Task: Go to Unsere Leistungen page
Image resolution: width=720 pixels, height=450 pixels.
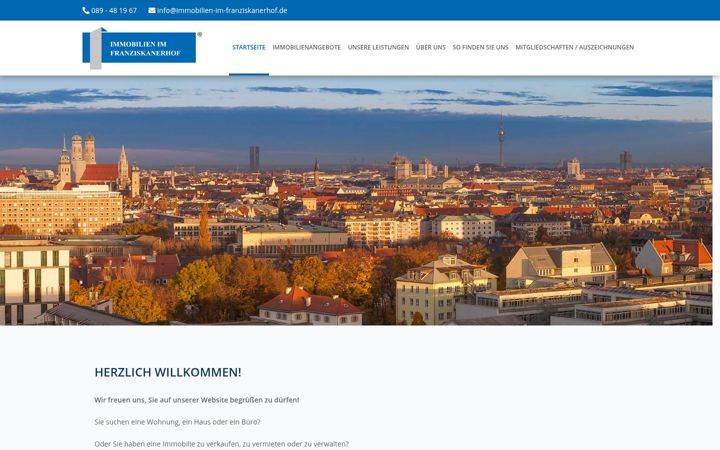Action: (378, 47)
